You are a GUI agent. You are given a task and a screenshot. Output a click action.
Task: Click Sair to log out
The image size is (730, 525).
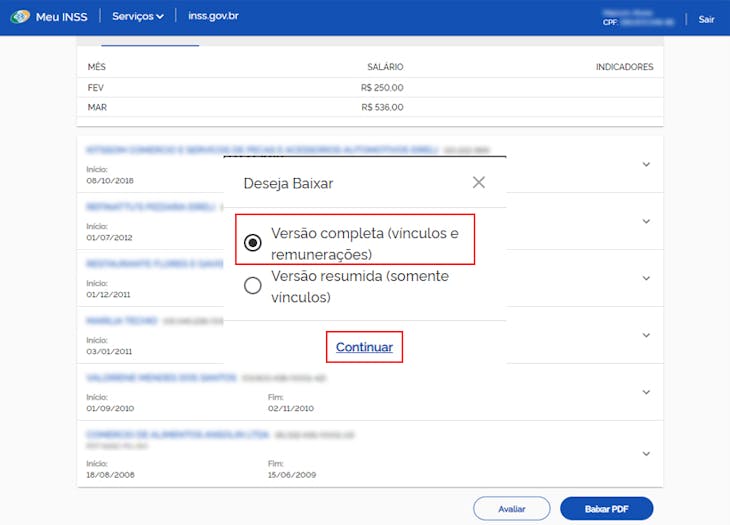[x=706, y=19]
